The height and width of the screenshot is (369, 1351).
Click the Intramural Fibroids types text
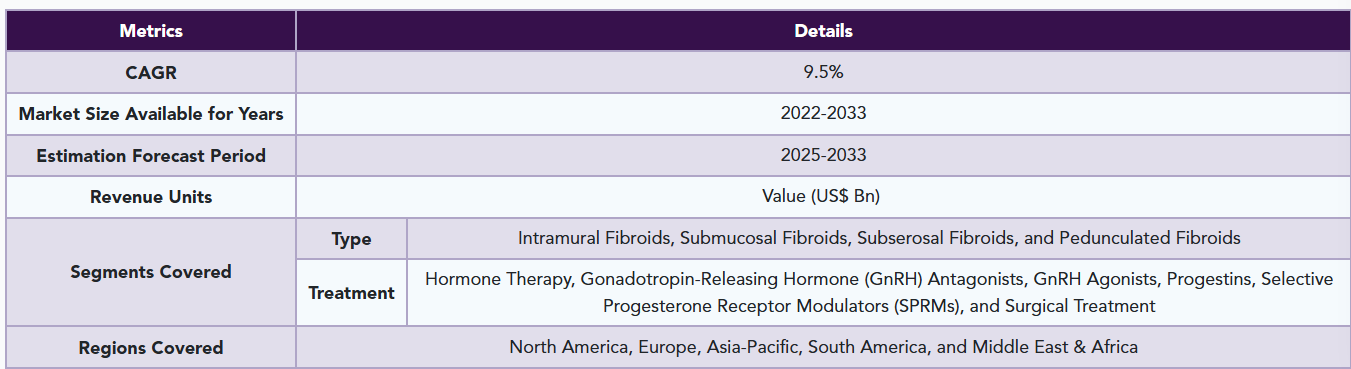[x=879, y=238]
